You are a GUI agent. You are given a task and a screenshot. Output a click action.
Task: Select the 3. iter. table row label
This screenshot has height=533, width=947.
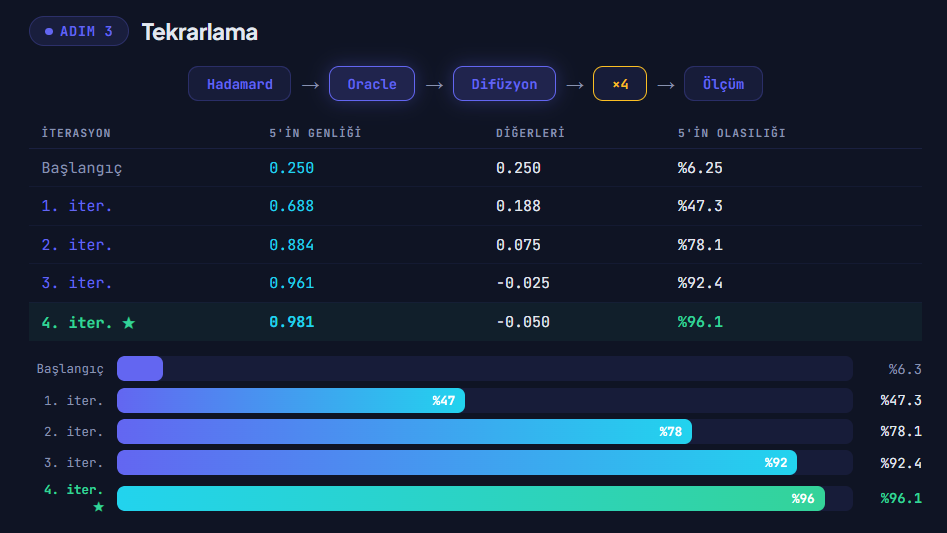point(77,282)
